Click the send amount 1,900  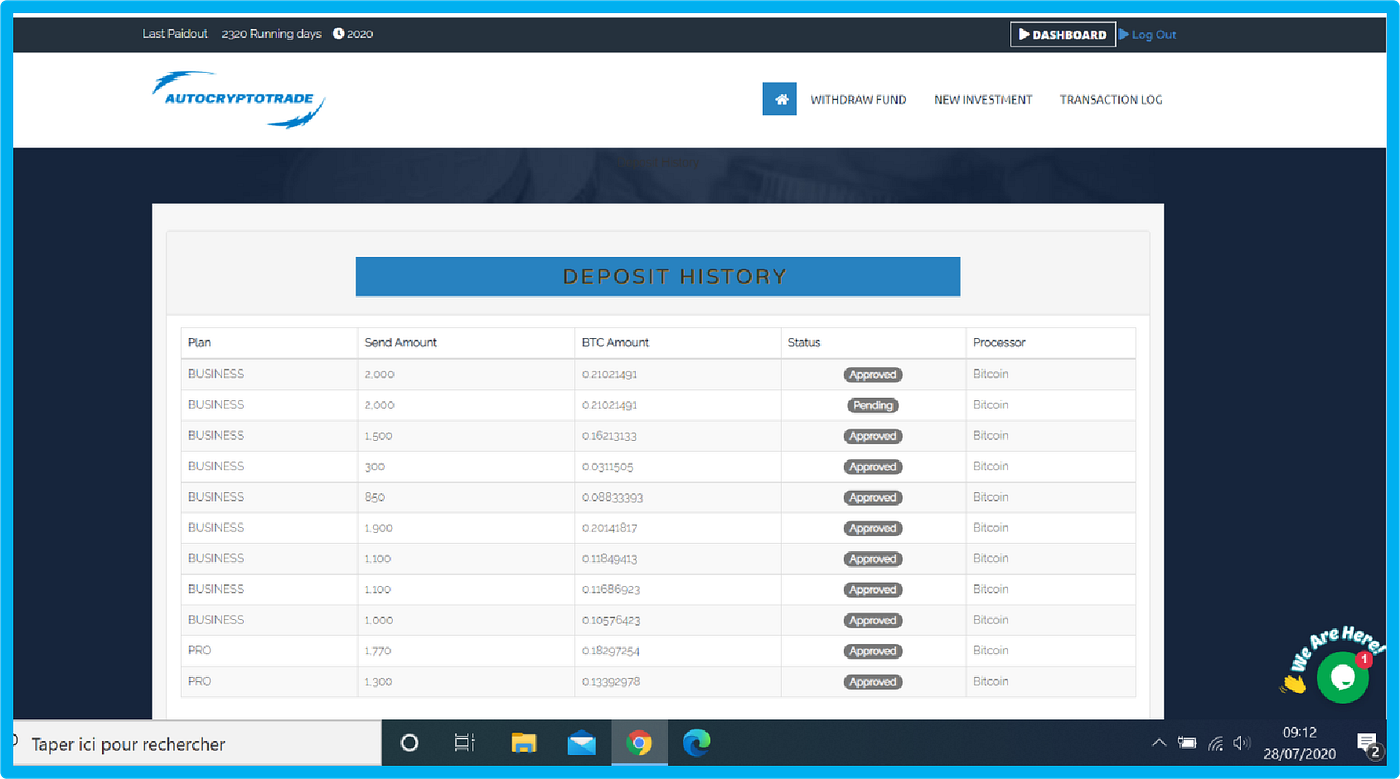378,528
